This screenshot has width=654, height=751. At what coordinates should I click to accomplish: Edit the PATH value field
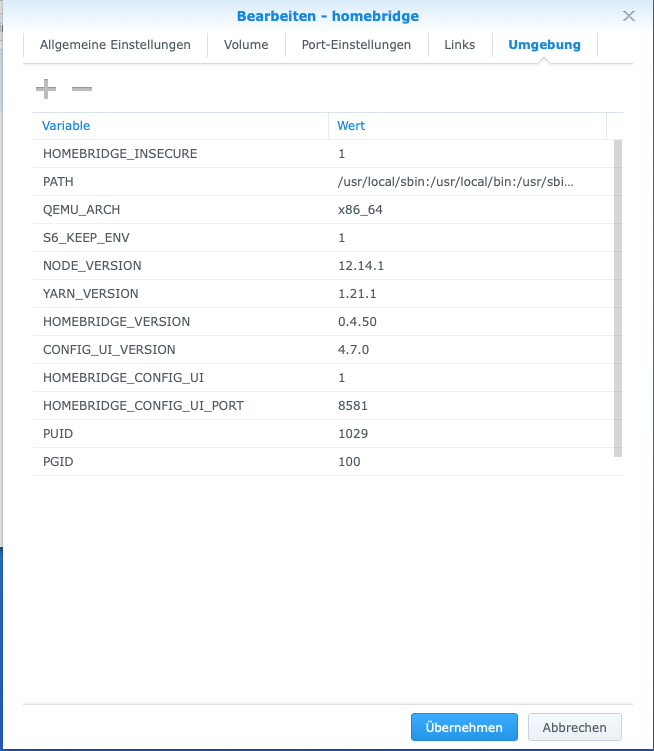coord(456,182)
